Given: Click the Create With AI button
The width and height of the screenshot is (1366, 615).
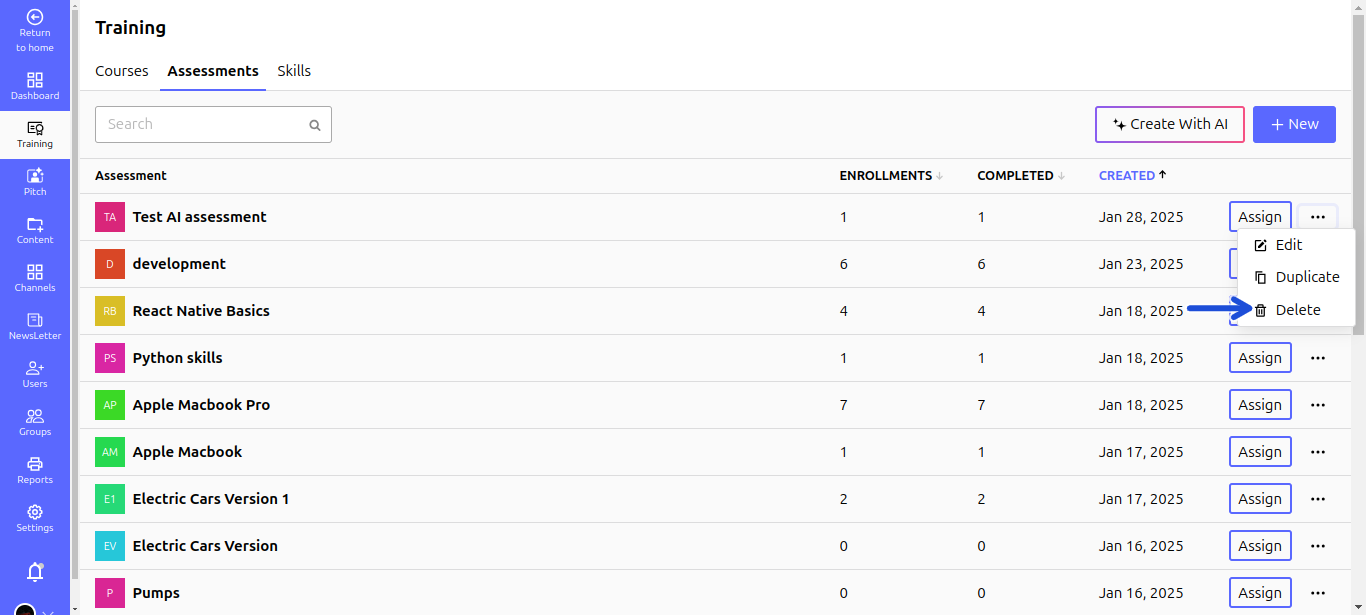Looking at the screenshot, I should click(x=1170, y=124).
